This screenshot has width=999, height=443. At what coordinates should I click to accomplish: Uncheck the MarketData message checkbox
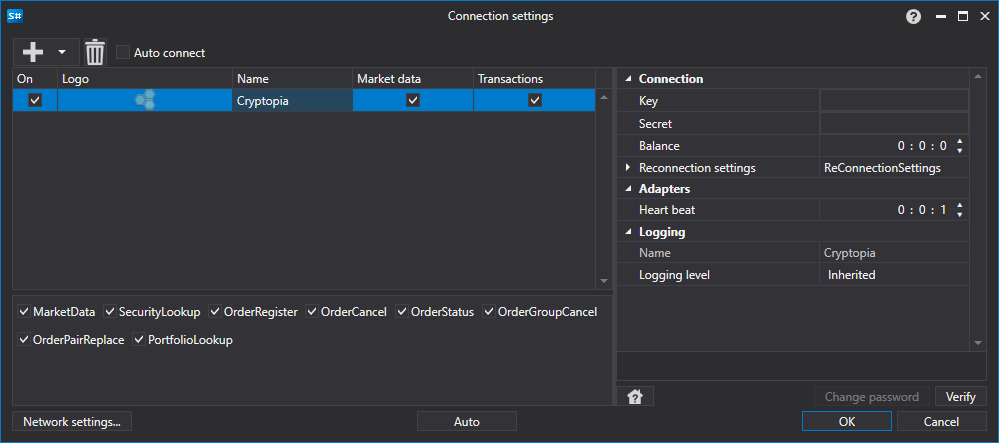point(24,312)
